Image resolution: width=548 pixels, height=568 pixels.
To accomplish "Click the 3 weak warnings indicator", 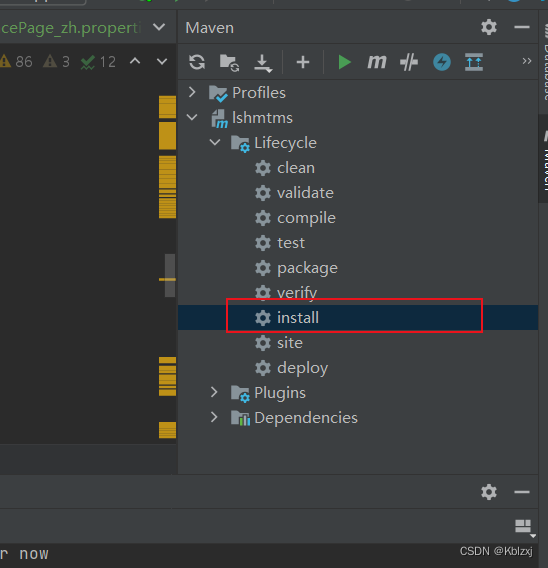I will tap(57, 62).
